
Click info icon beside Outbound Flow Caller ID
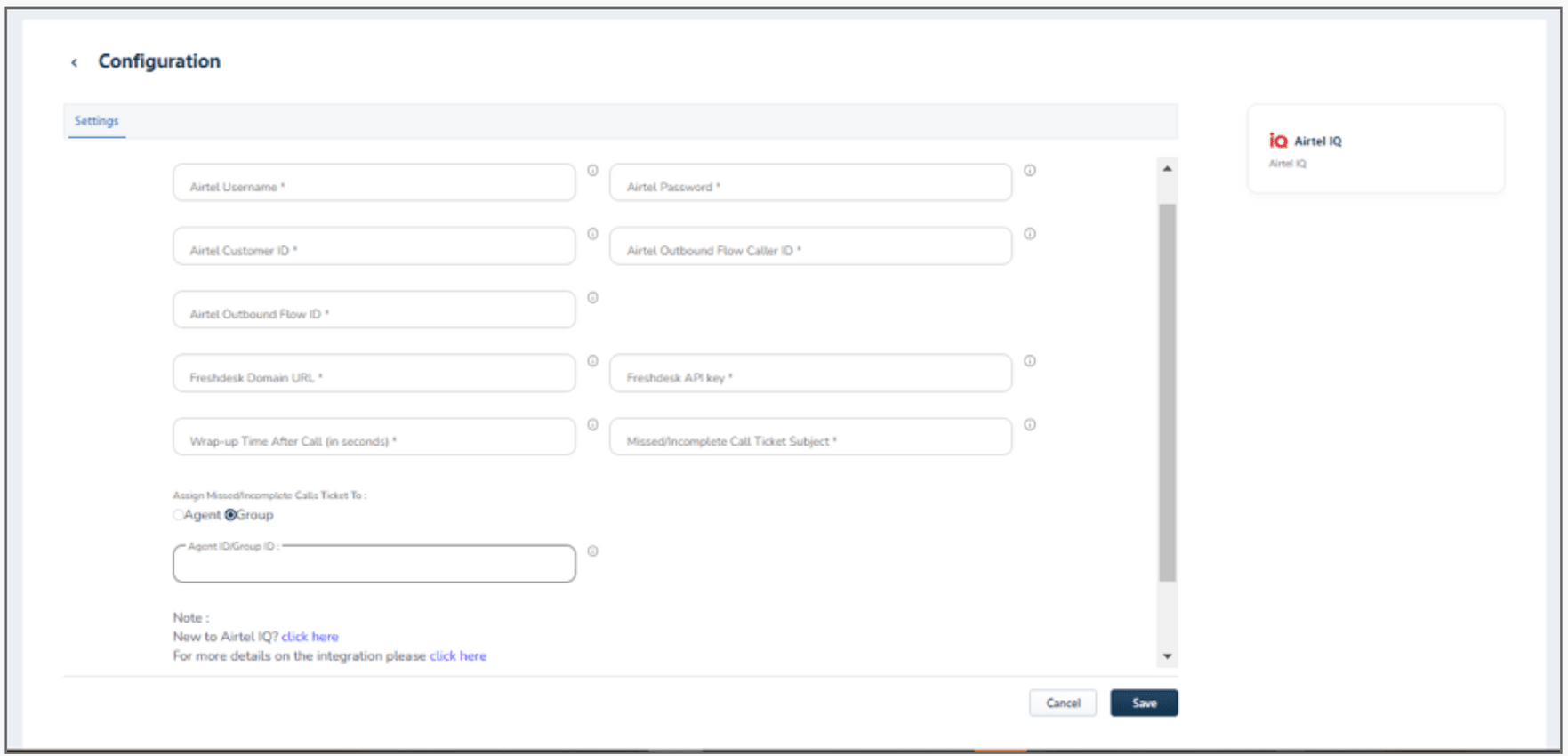tap(1029, 234)
